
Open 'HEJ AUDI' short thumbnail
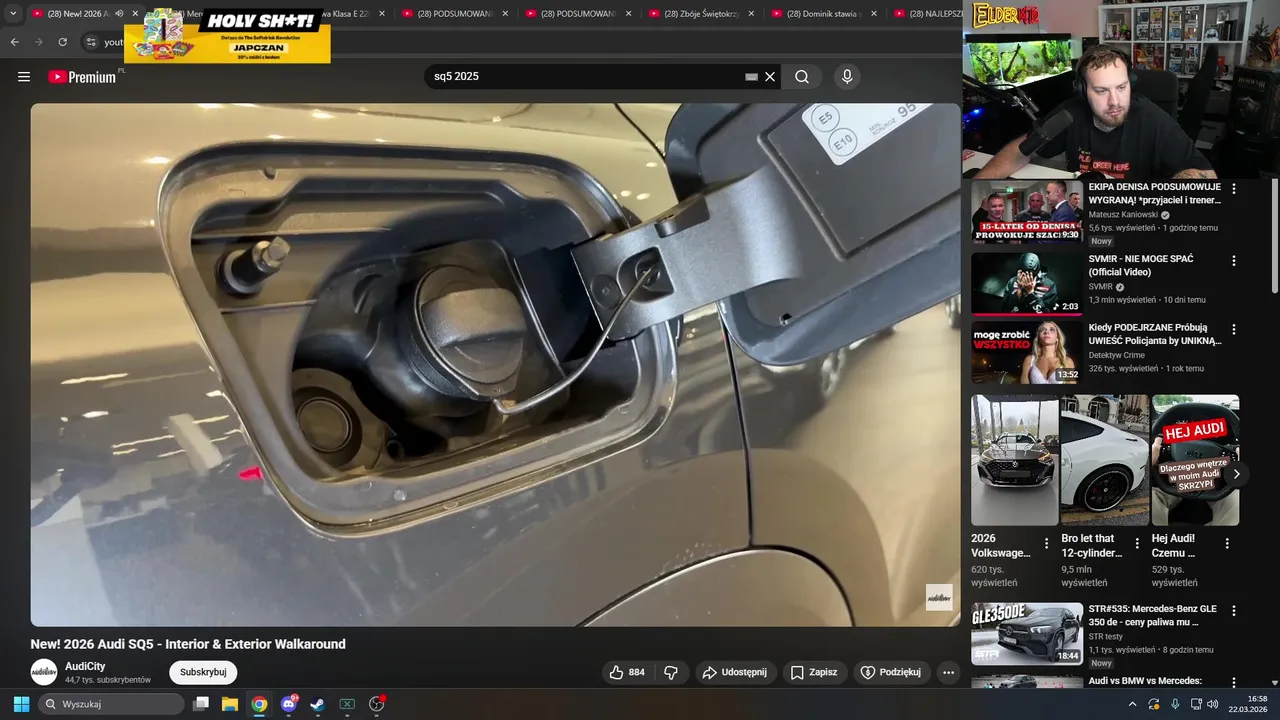[1195, 460]
